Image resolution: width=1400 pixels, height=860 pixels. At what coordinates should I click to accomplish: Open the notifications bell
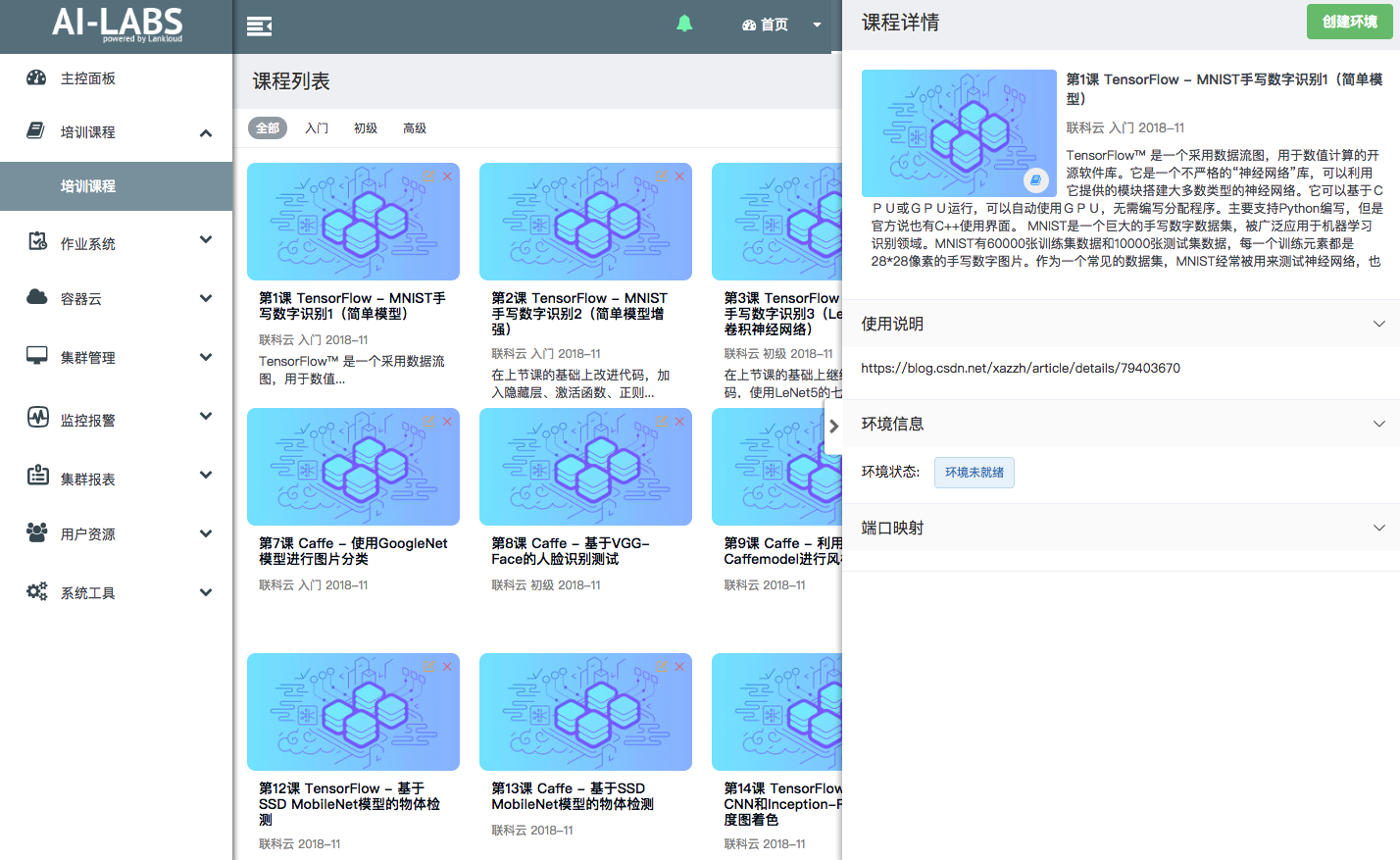684,25
